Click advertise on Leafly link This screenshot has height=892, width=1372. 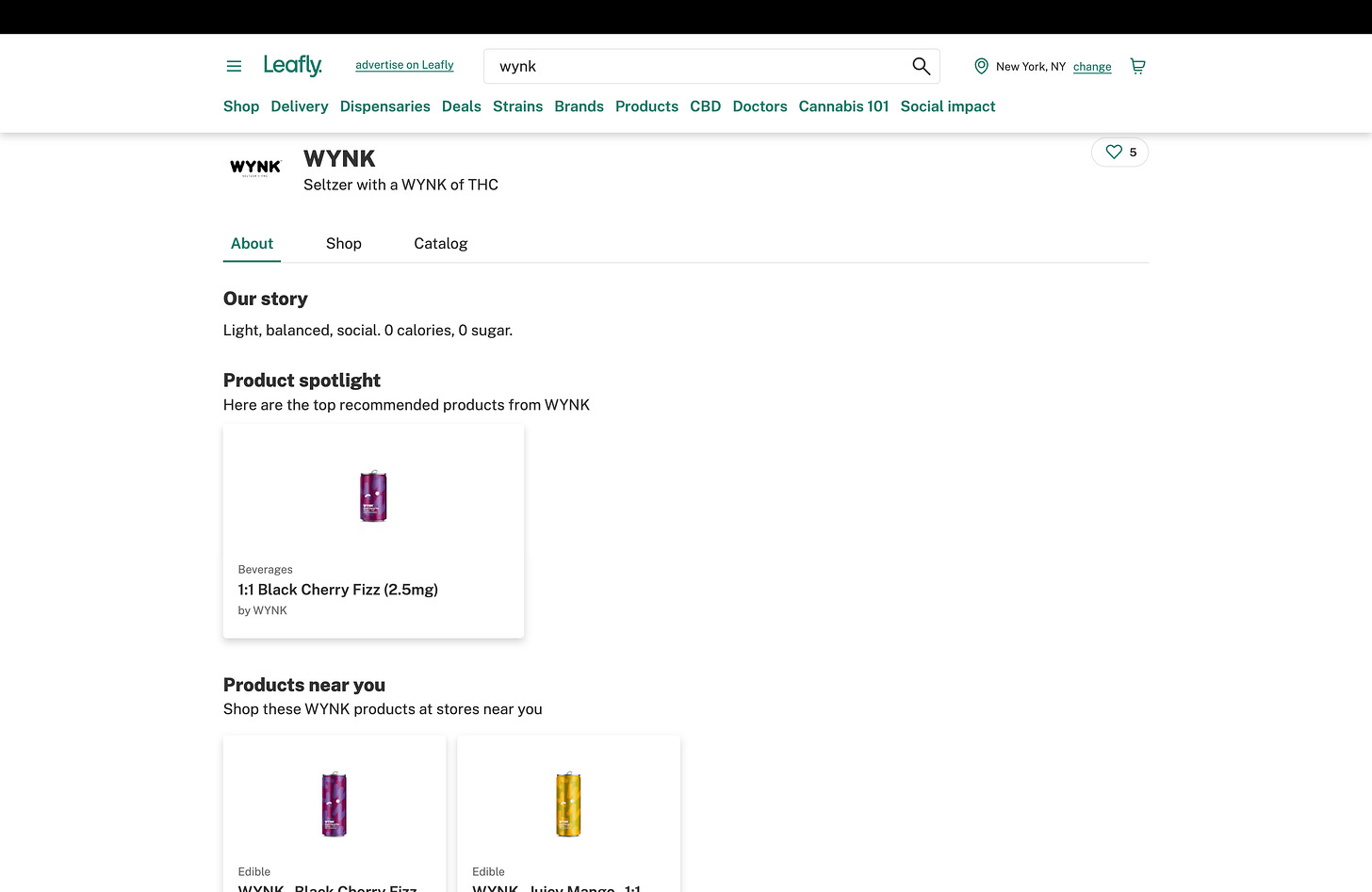click(x=404, y=65)
